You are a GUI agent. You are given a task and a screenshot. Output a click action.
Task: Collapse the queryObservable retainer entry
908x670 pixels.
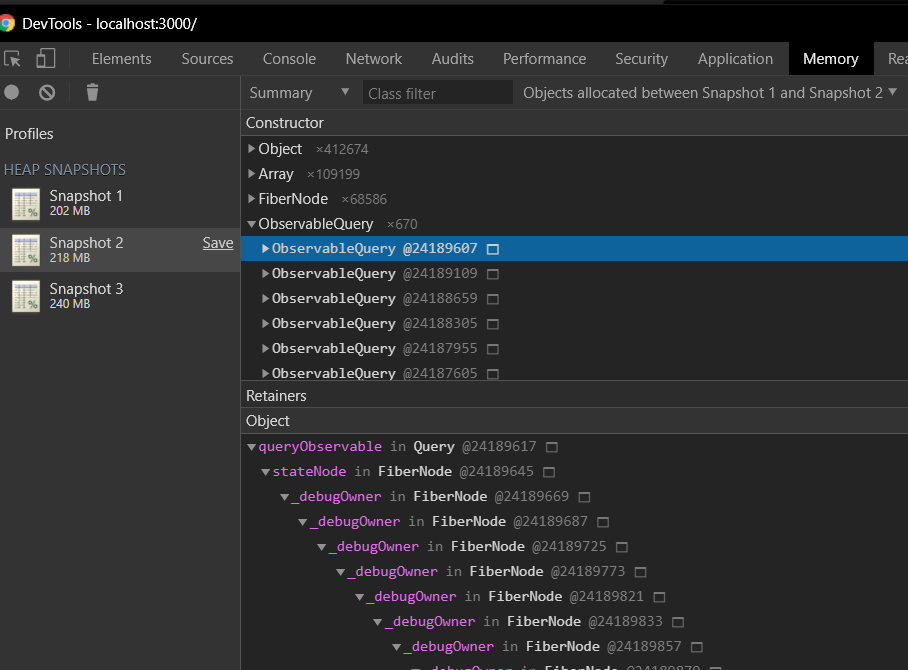(251, 446)
